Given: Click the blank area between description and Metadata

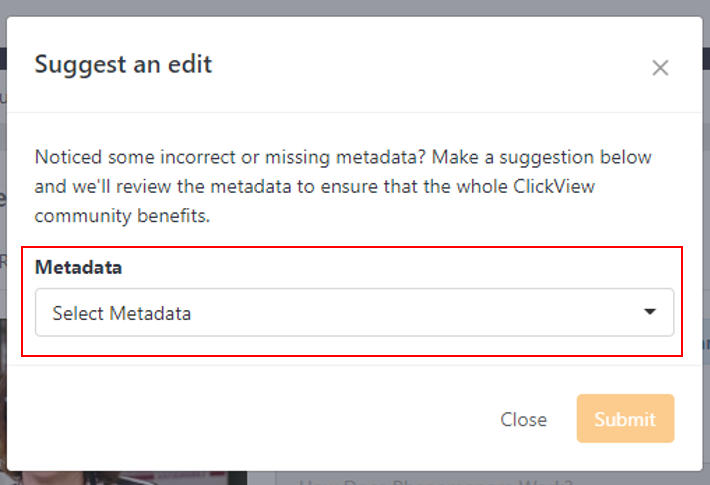Looking at the screenshot, I should coord(355,237).
